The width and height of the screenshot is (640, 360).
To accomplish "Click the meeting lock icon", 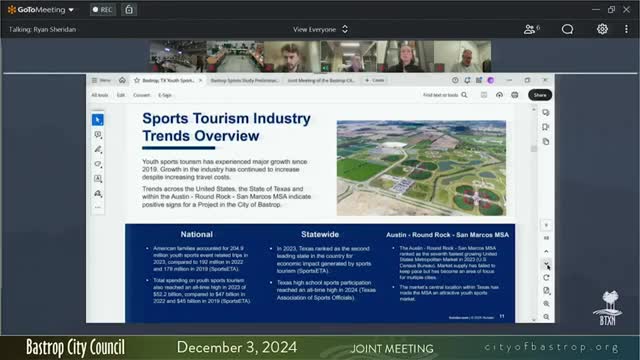I will pyautogui.click(x=129, y=9).
